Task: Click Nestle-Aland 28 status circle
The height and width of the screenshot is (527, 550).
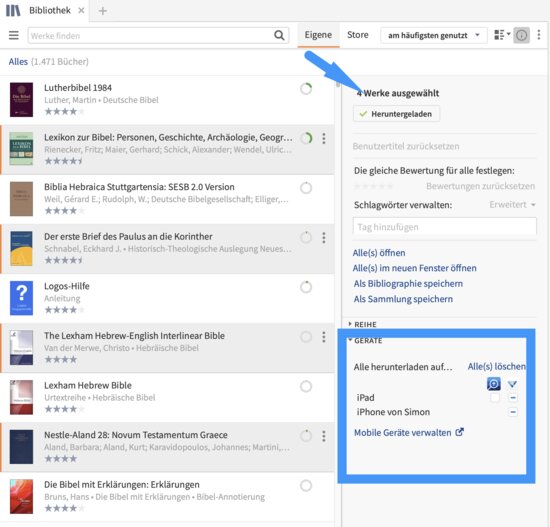Action: tap(306, 436)
